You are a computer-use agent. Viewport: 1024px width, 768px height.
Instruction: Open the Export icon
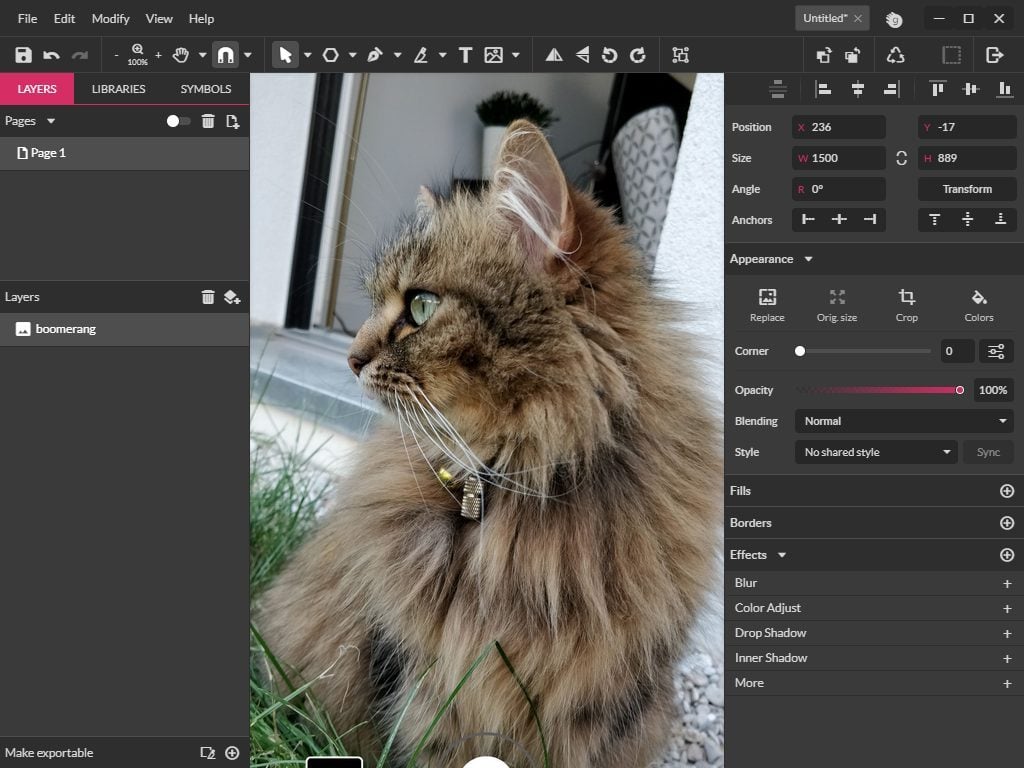click(994, 55)
